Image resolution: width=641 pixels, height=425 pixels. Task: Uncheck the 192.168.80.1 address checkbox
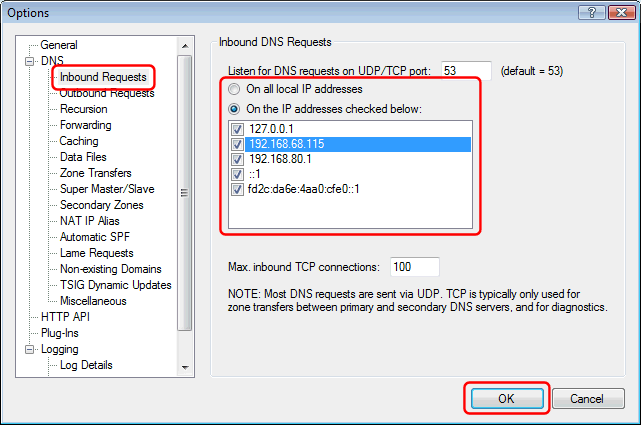(236, 159)
